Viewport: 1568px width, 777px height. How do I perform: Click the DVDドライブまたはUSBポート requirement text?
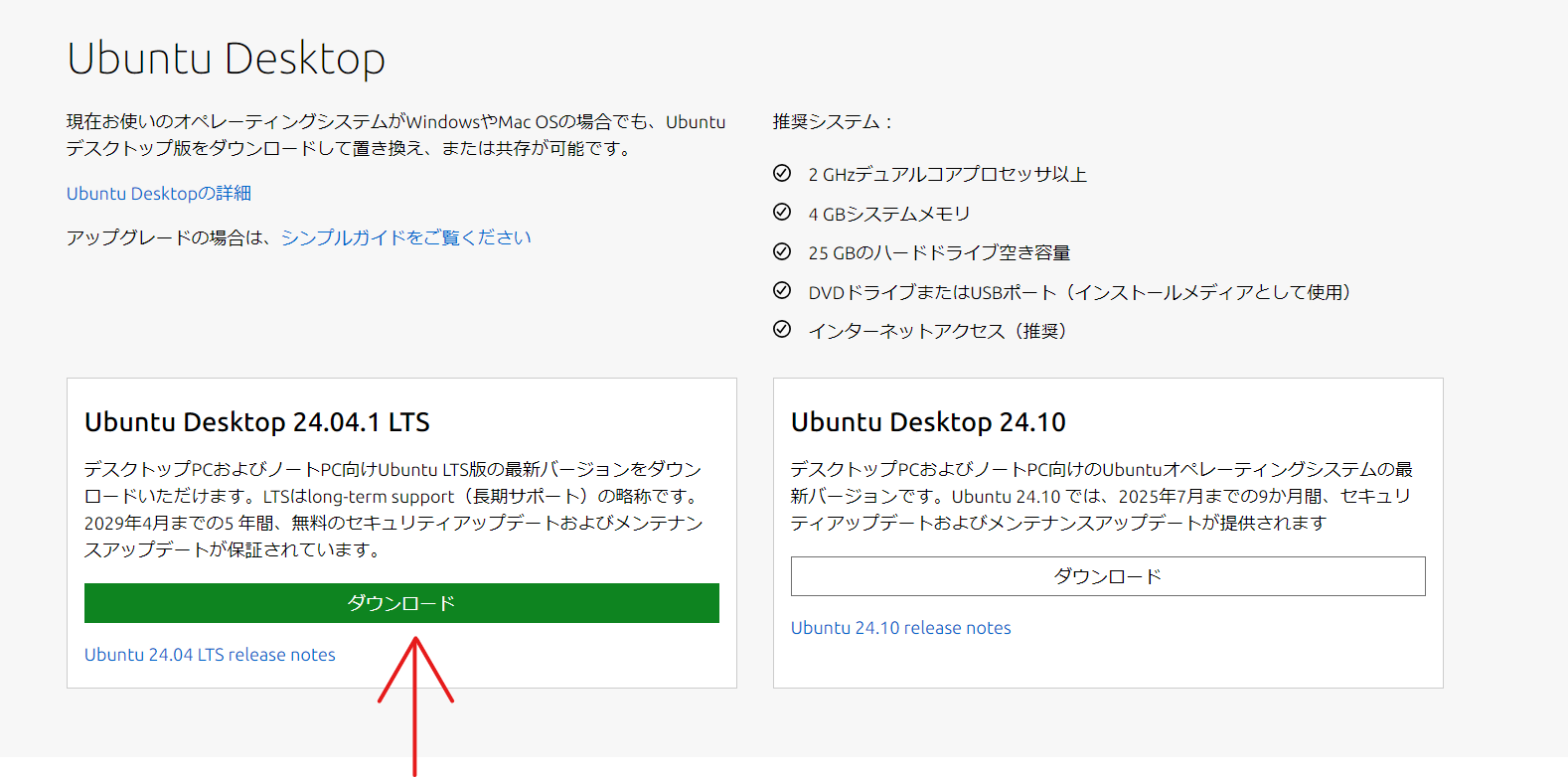[1080, 292]
